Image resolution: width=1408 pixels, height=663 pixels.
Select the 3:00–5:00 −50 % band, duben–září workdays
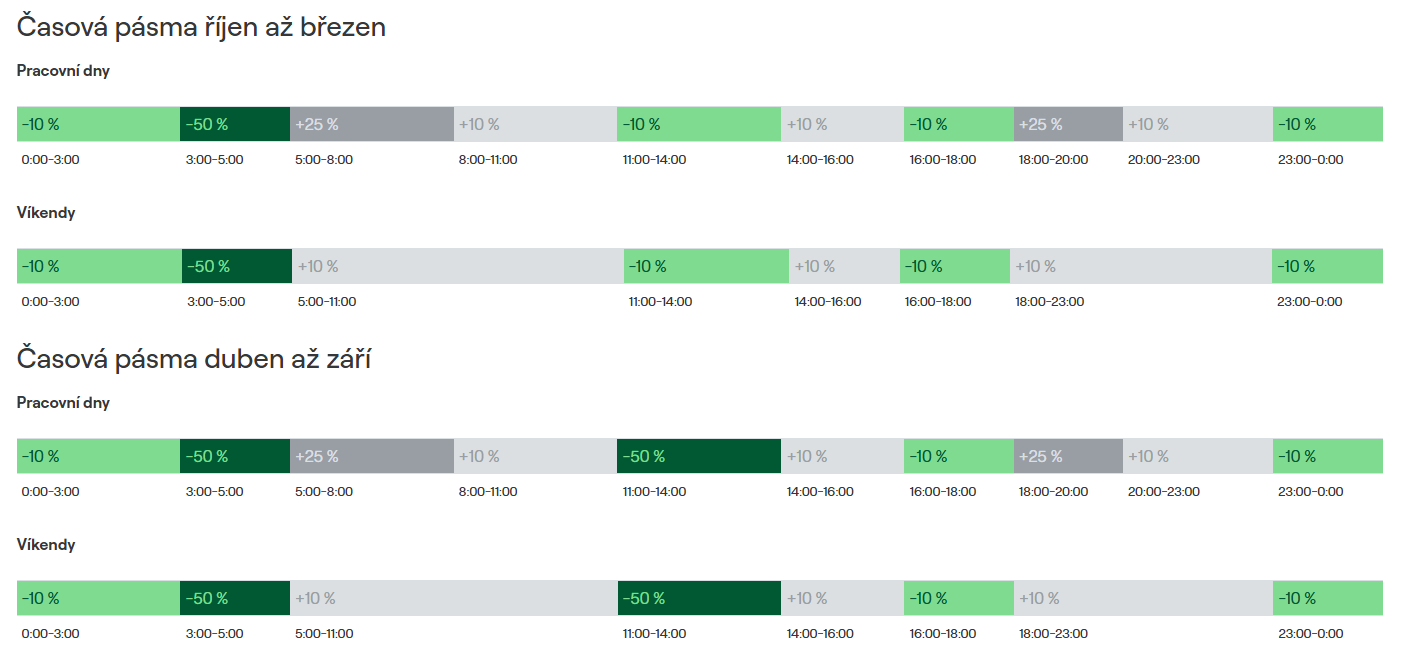click(234, 456)
